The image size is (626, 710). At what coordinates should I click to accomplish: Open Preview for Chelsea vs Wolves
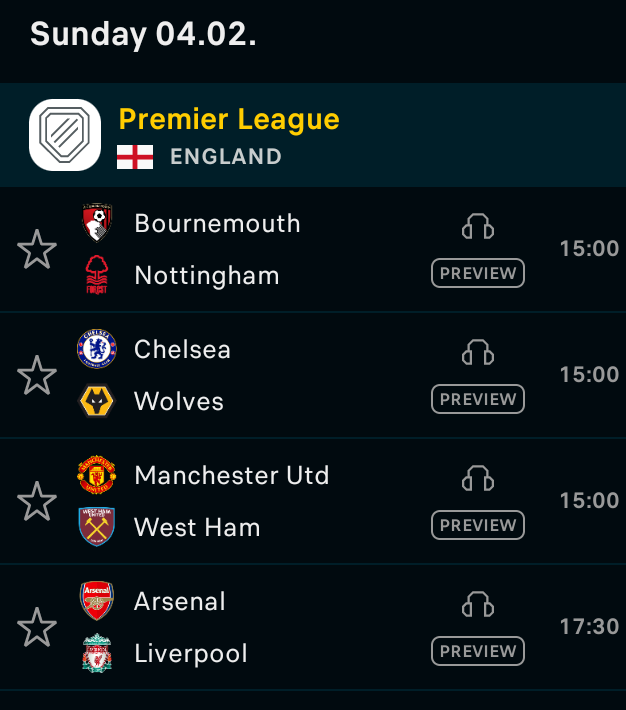pos(478,399)
